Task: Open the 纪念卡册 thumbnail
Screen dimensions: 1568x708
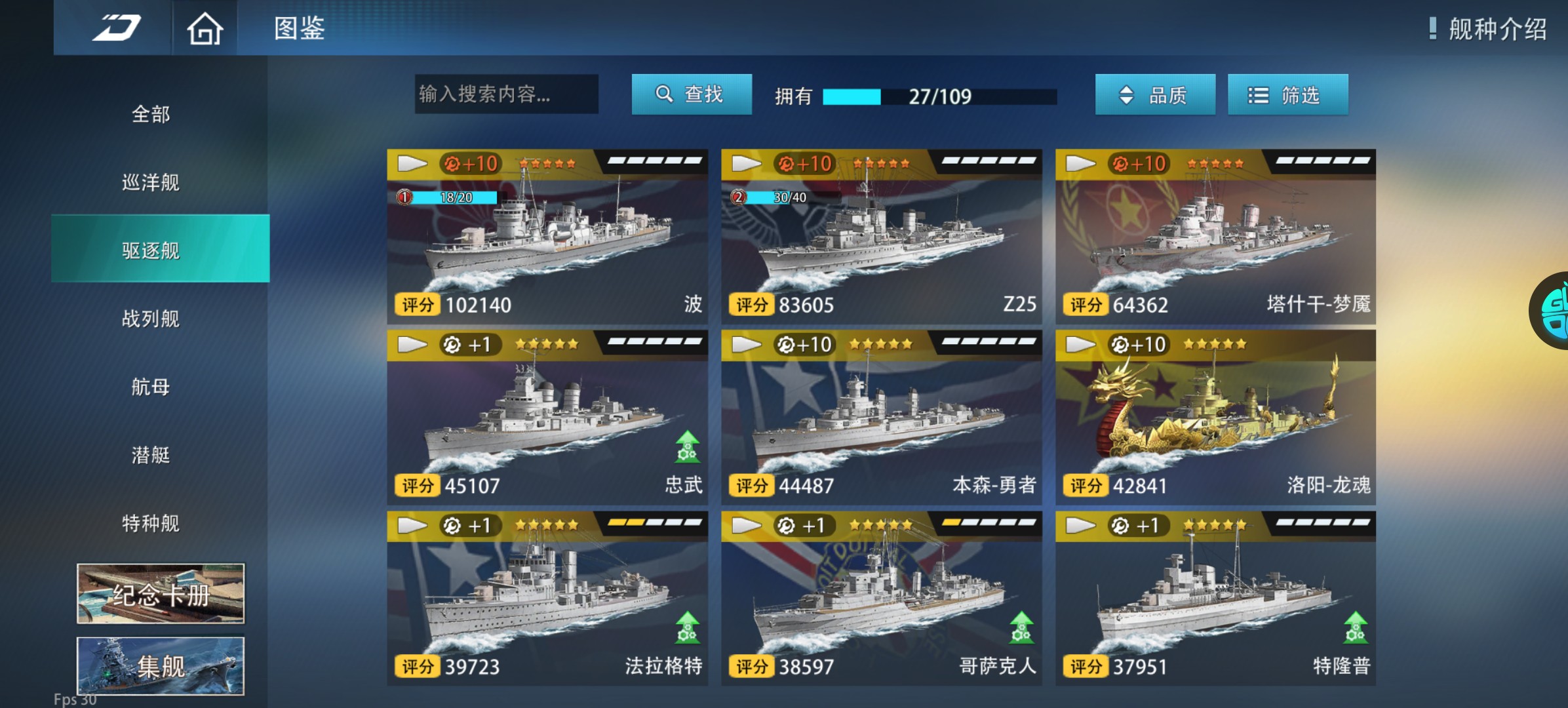Action: (161, 593)
